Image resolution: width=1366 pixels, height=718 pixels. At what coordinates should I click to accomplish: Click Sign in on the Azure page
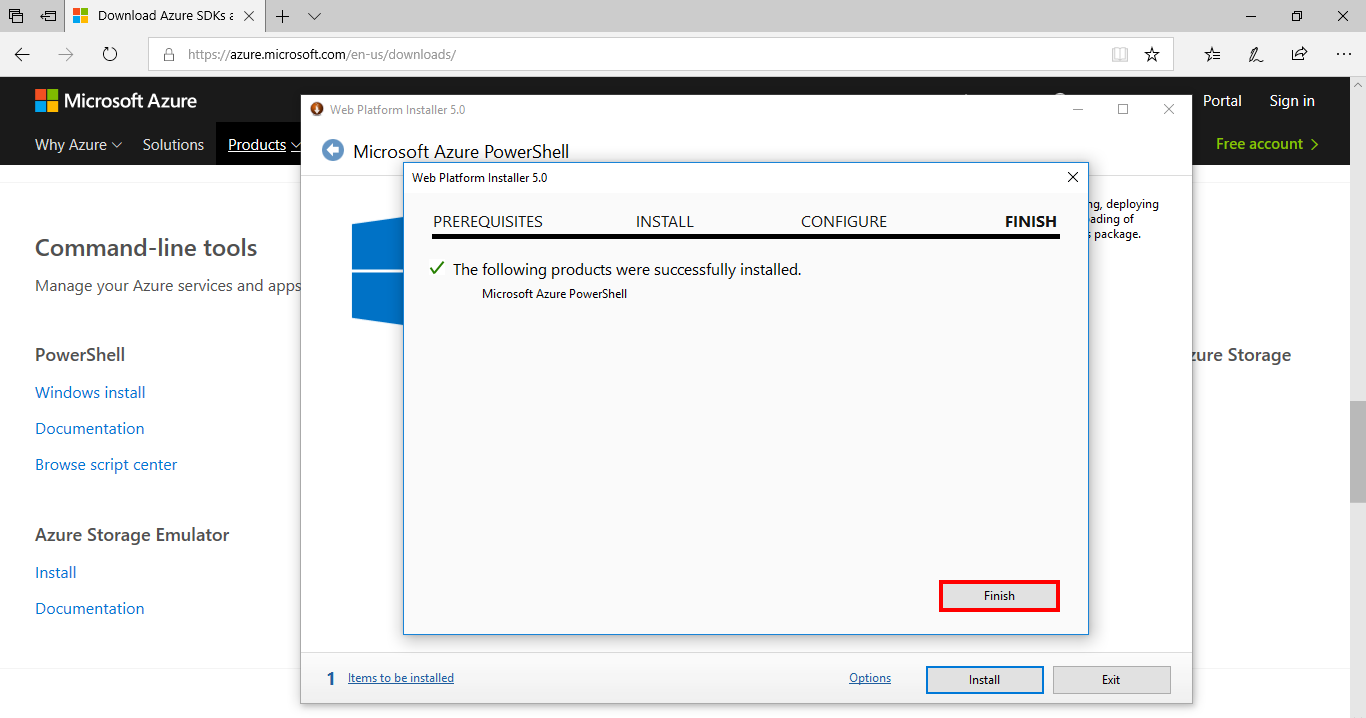(x=1292, y=101)
